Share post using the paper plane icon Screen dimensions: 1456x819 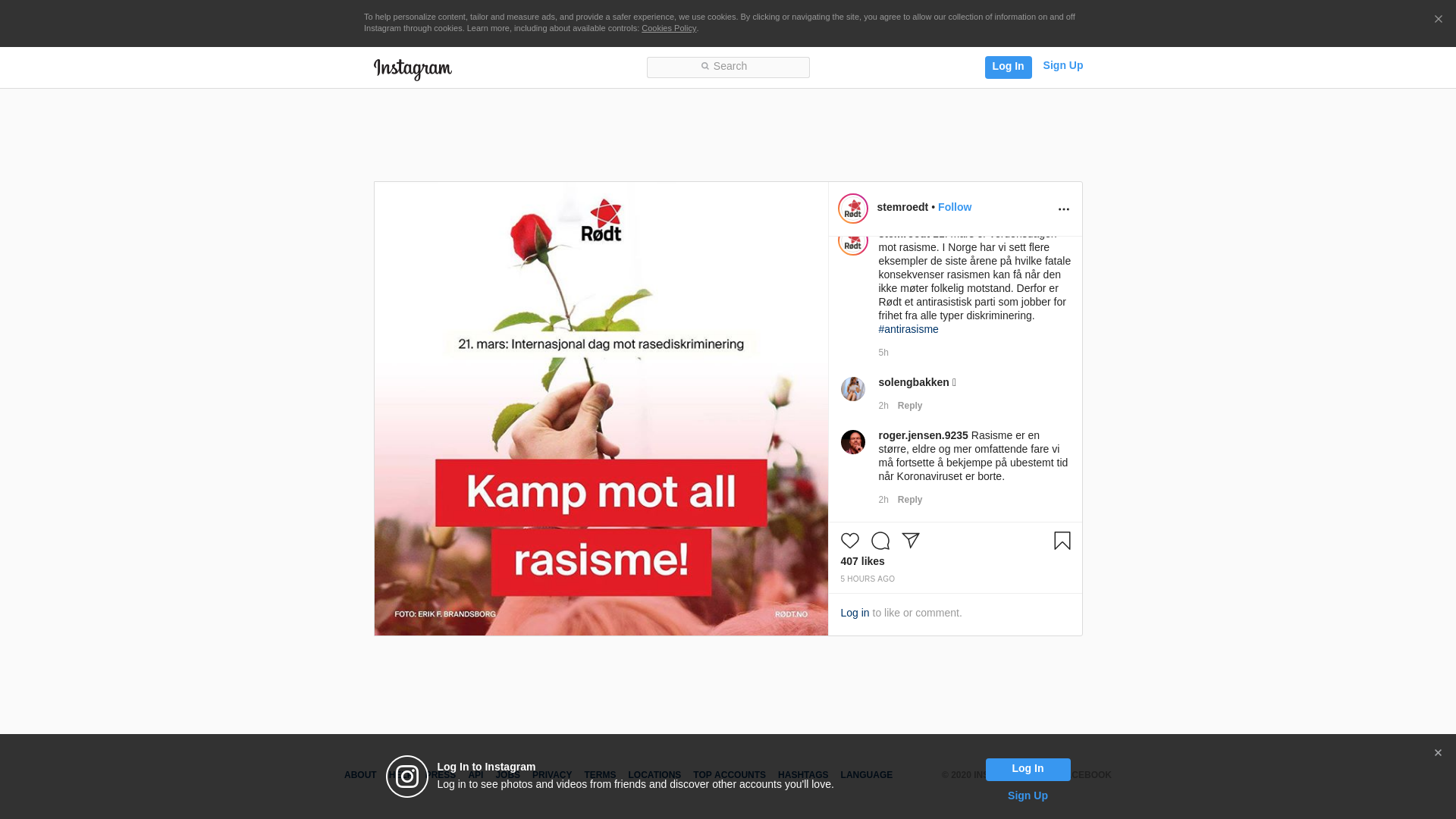coord(910,541)
